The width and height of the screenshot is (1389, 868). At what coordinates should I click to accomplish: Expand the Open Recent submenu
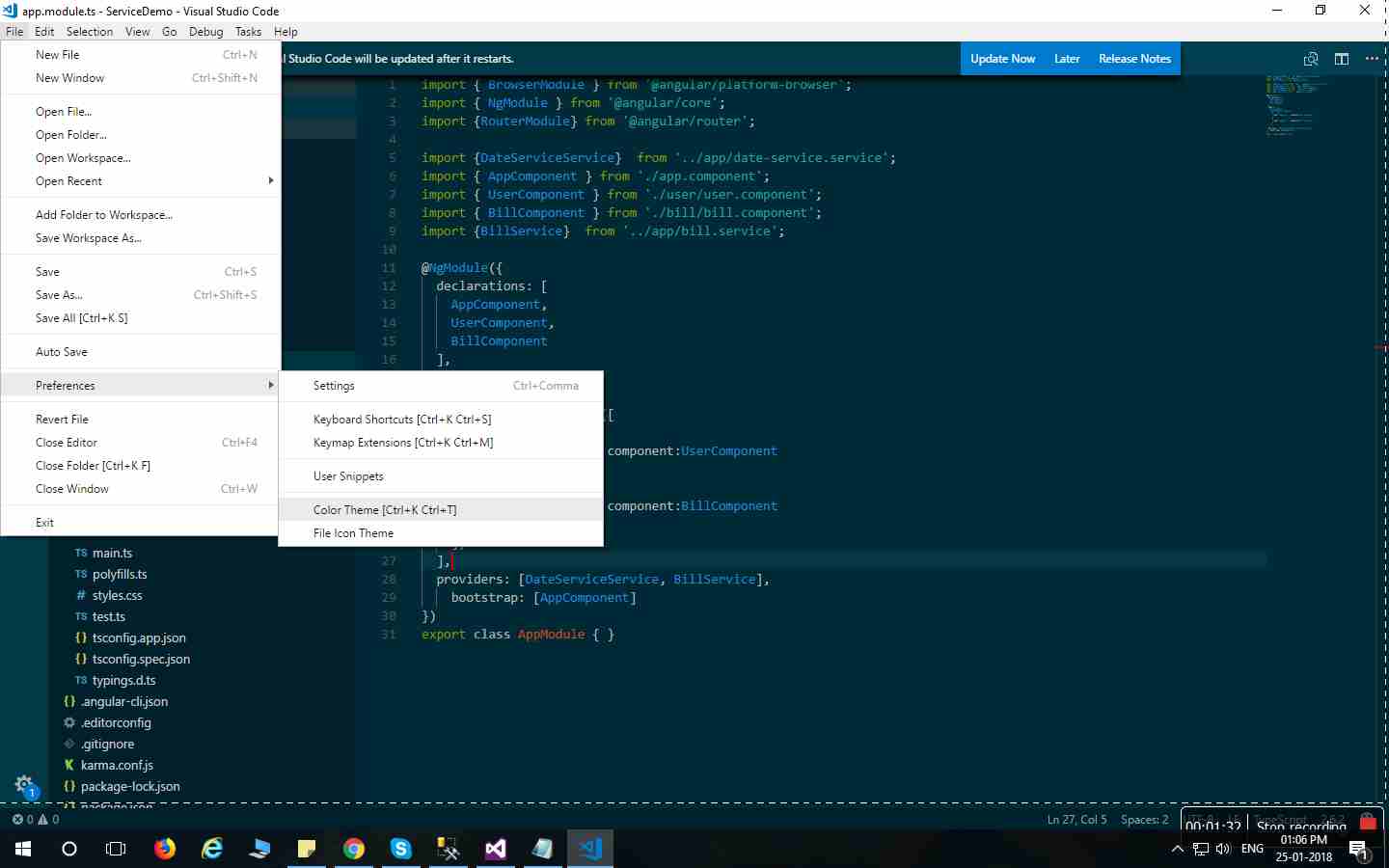point(68,180)
